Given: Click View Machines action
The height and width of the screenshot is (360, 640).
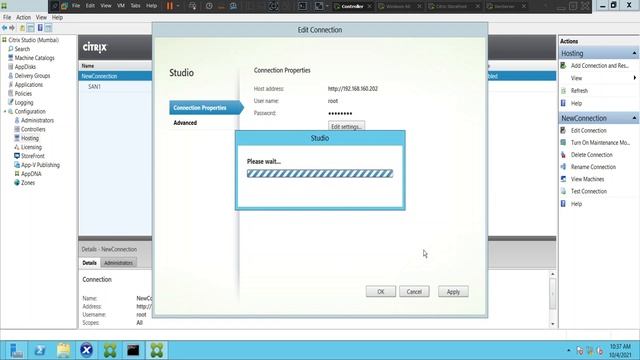Looking at the screenshot, I should (587, 179).
